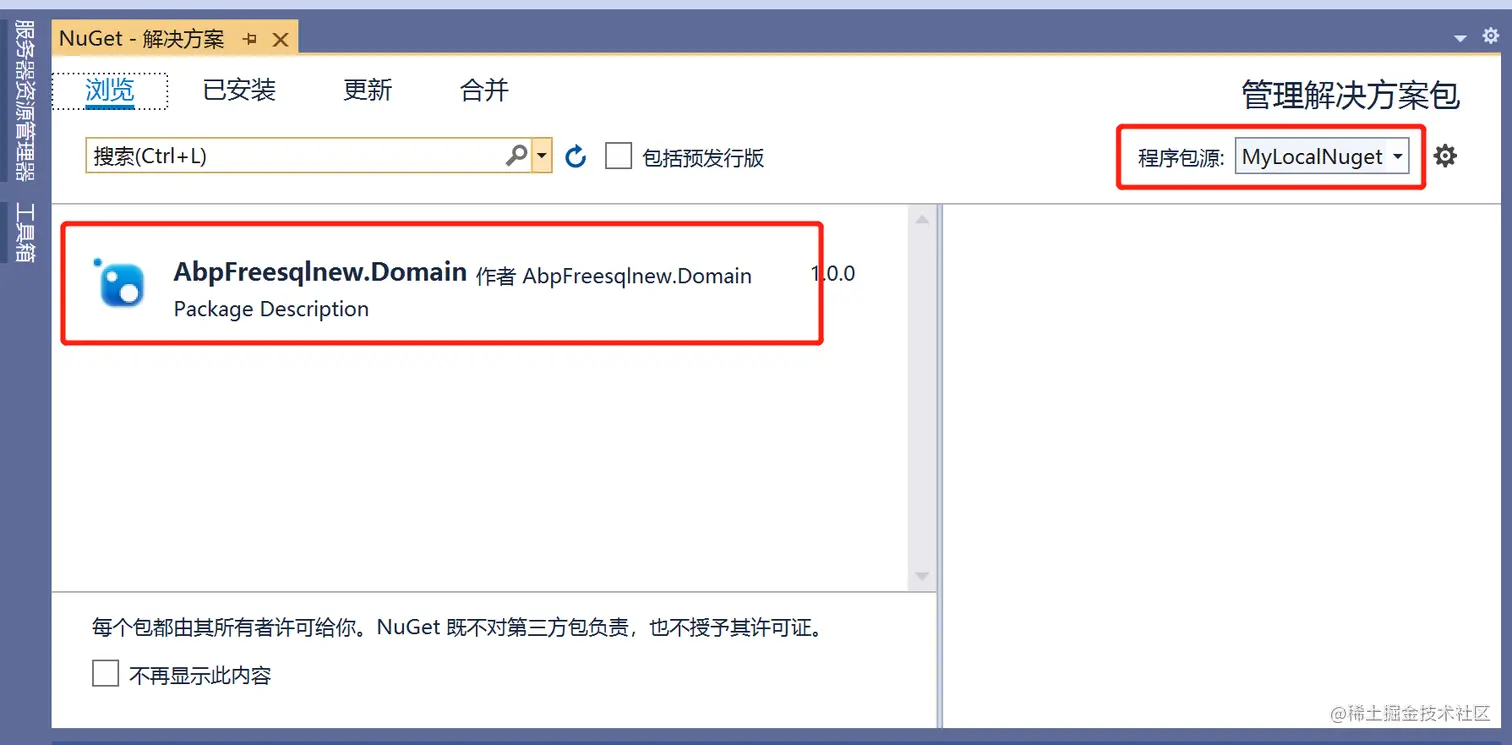Check 不再显示此内容 option
This screenshot has height=745, width=1512.
(105, 673)
